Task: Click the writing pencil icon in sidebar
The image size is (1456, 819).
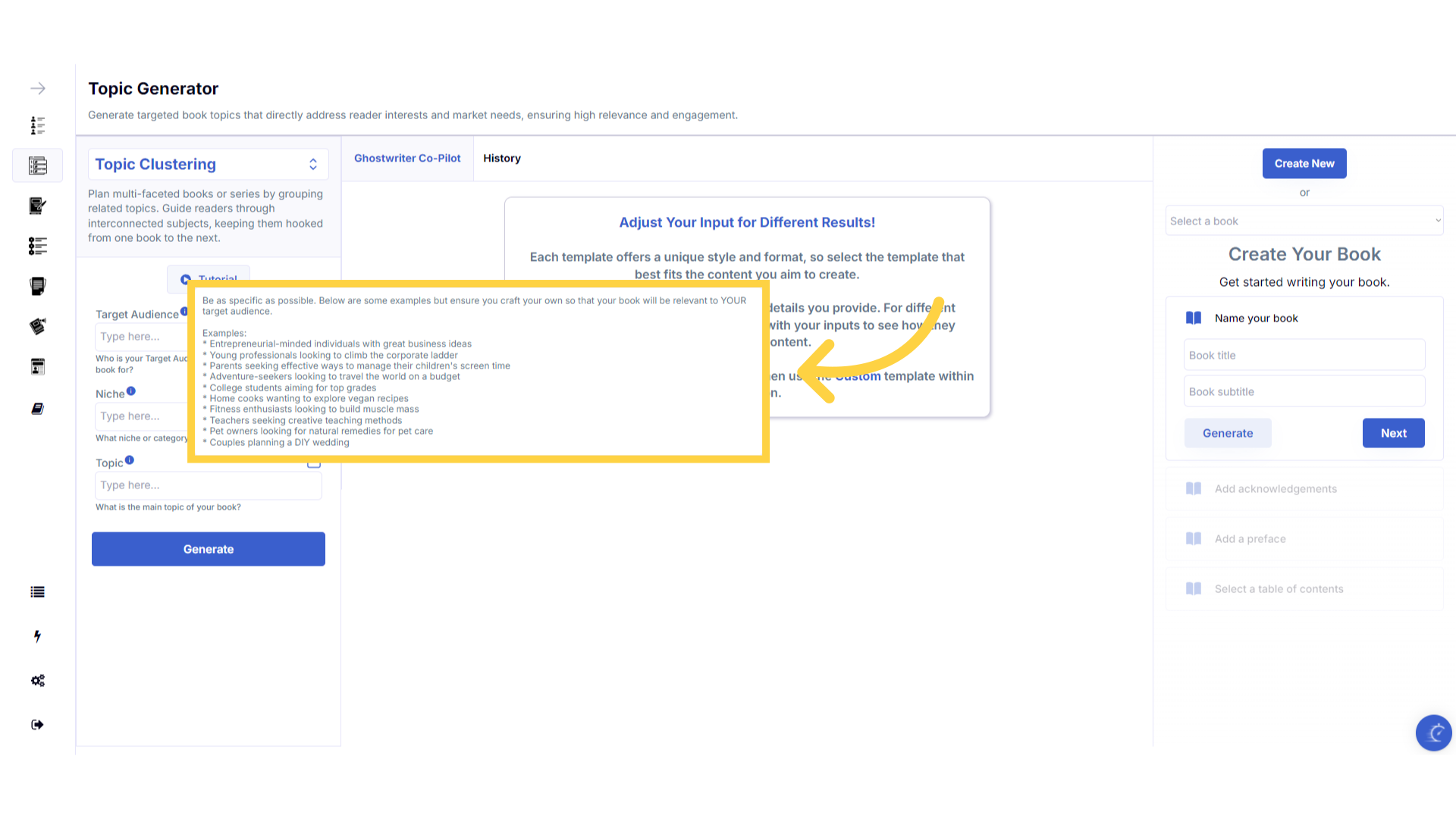Action: tap(37, 206)
